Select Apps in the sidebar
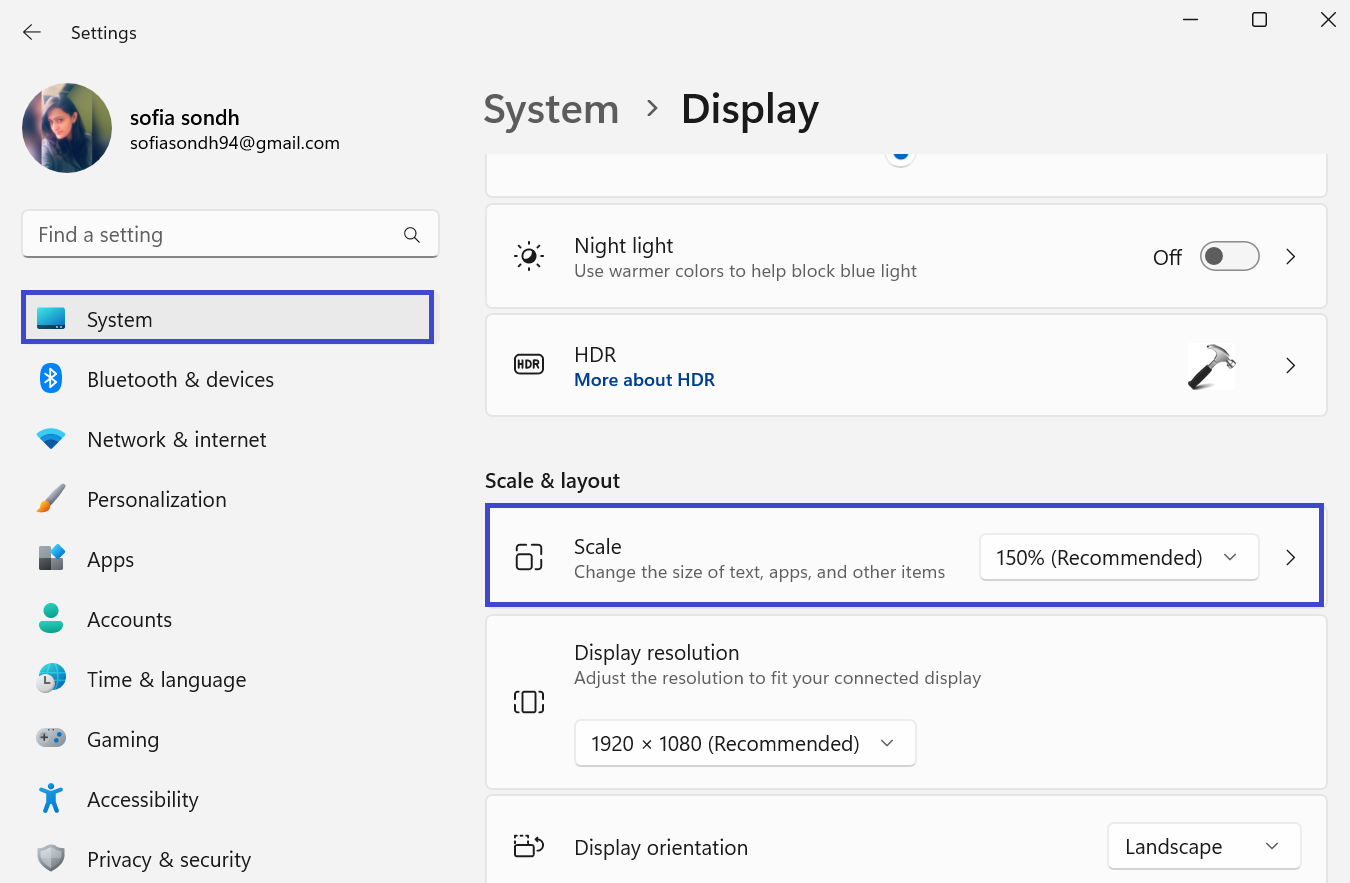This screenshot has width=1350, height=883. (110, 560)
